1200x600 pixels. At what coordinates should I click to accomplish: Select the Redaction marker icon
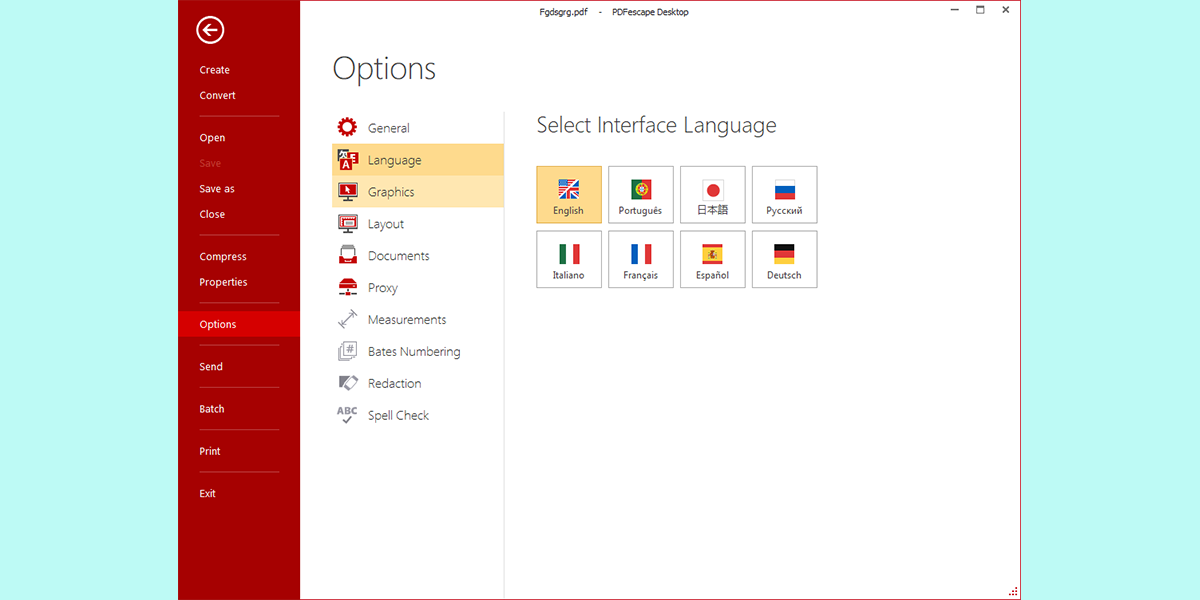(347, 383)
